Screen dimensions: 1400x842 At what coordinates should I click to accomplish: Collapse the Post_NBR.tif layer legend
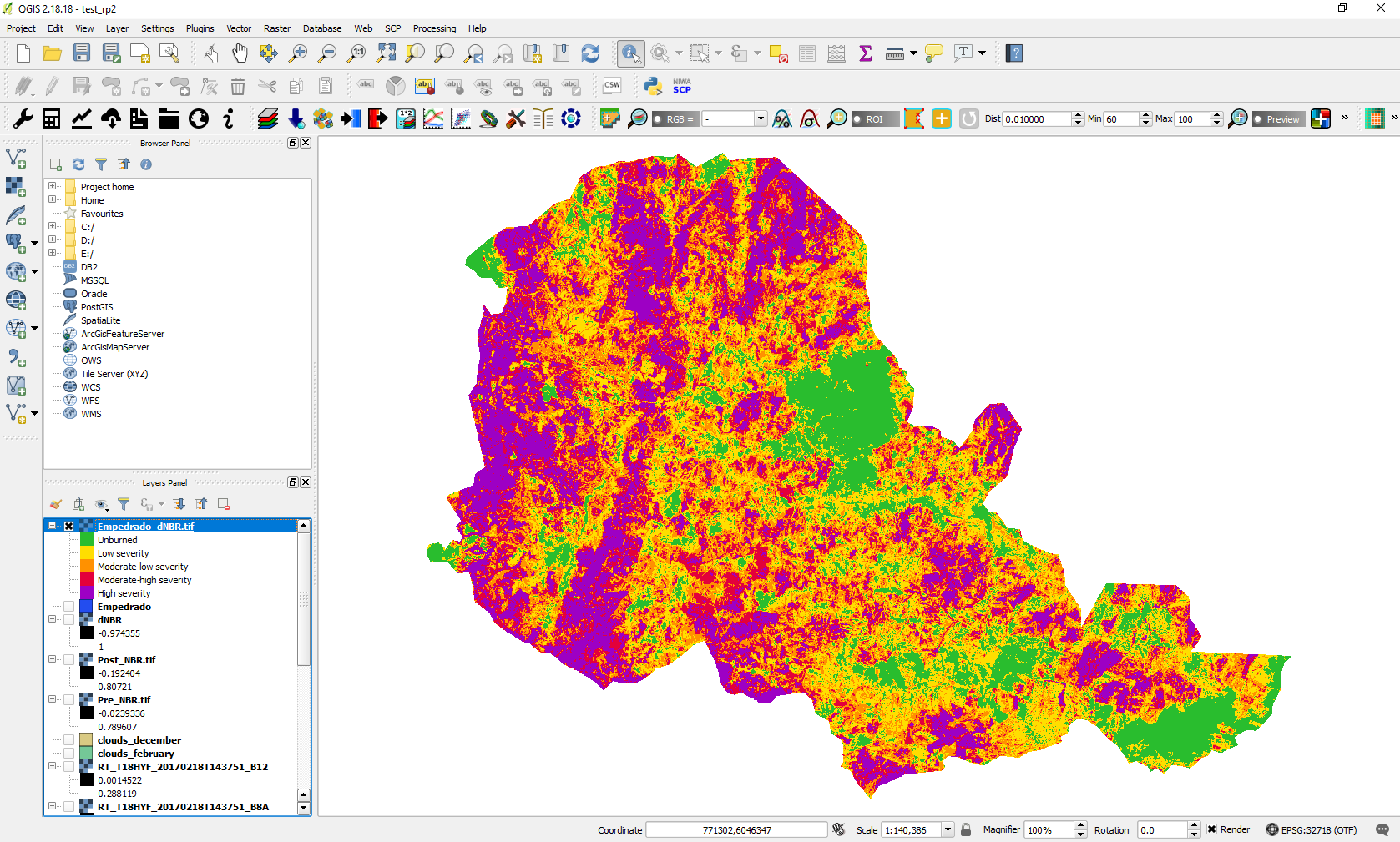(x=52, y=660)
